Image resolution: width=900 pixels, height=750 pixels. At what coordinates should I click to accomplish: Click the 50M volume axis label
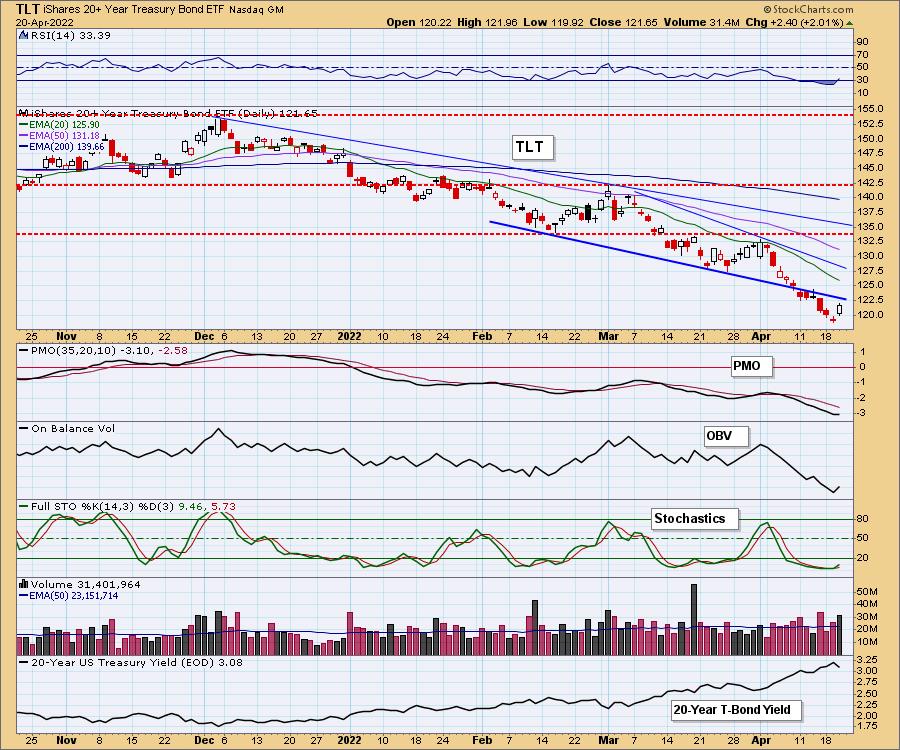click(867, 592)
